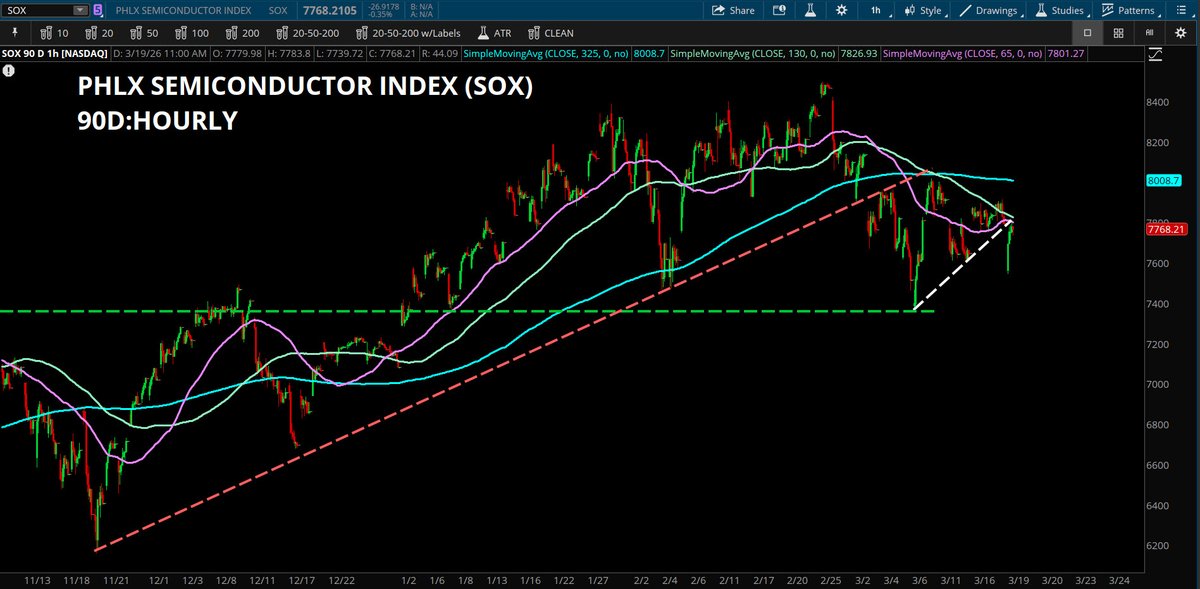Click the flask icon next to the gear
The image size is (1200, 589).
click(813, 10)
